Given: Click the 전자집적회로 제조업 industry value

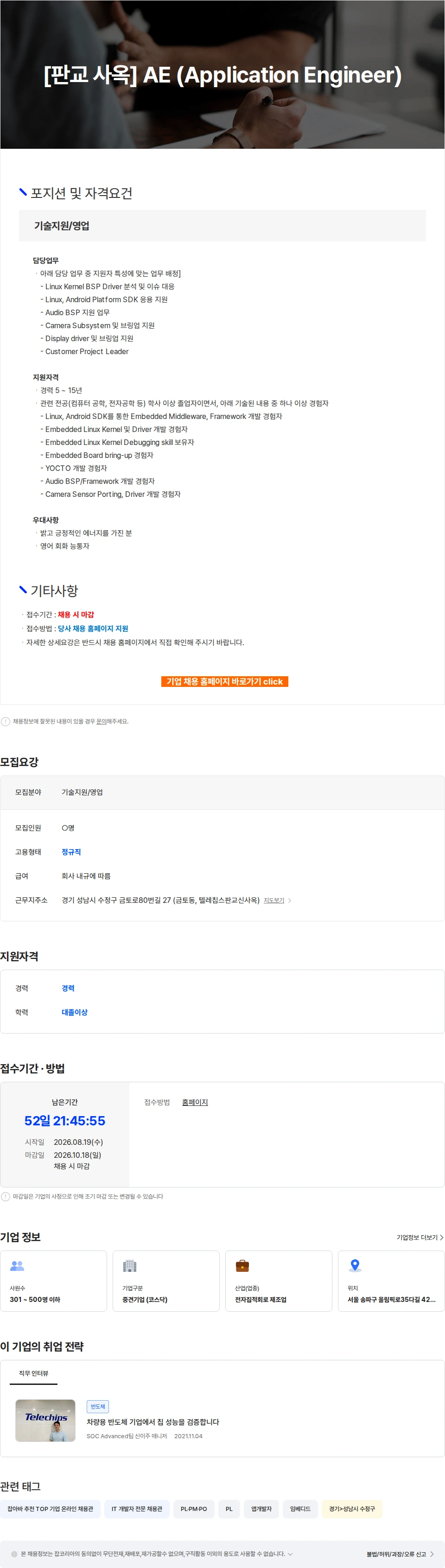Looking at the screenshot, I should (x=261, y=1300).
